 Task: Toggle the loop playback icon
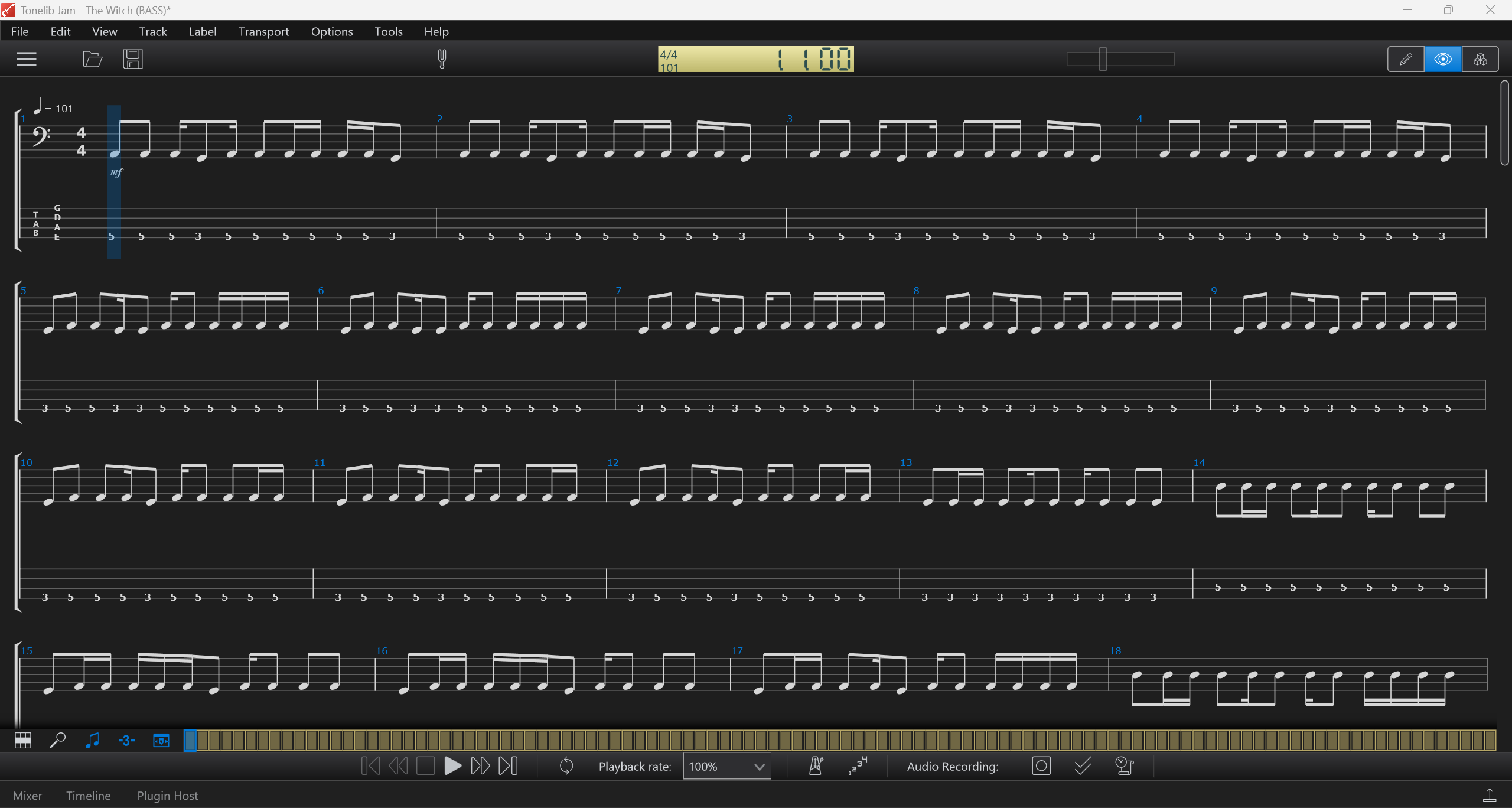tap(566, 766)
